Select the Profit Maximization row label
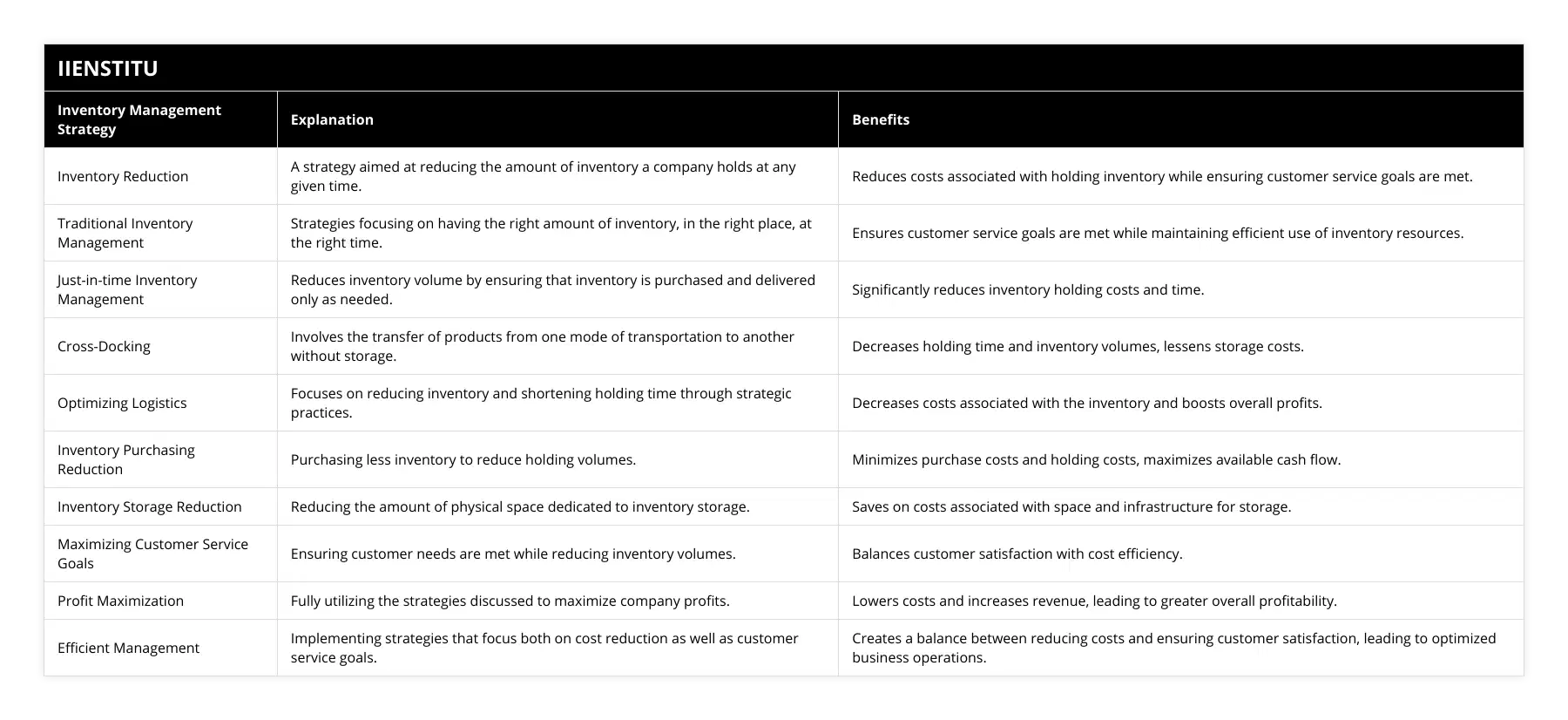Image resolution: width=1568 pixels, height=720 pixels. pyautogui.click(x=120, y=601)
